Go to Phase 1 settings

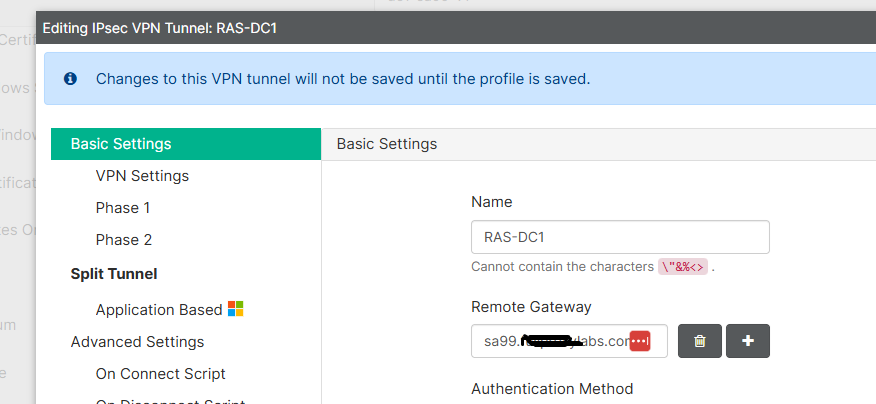click(x=123, y=208)
